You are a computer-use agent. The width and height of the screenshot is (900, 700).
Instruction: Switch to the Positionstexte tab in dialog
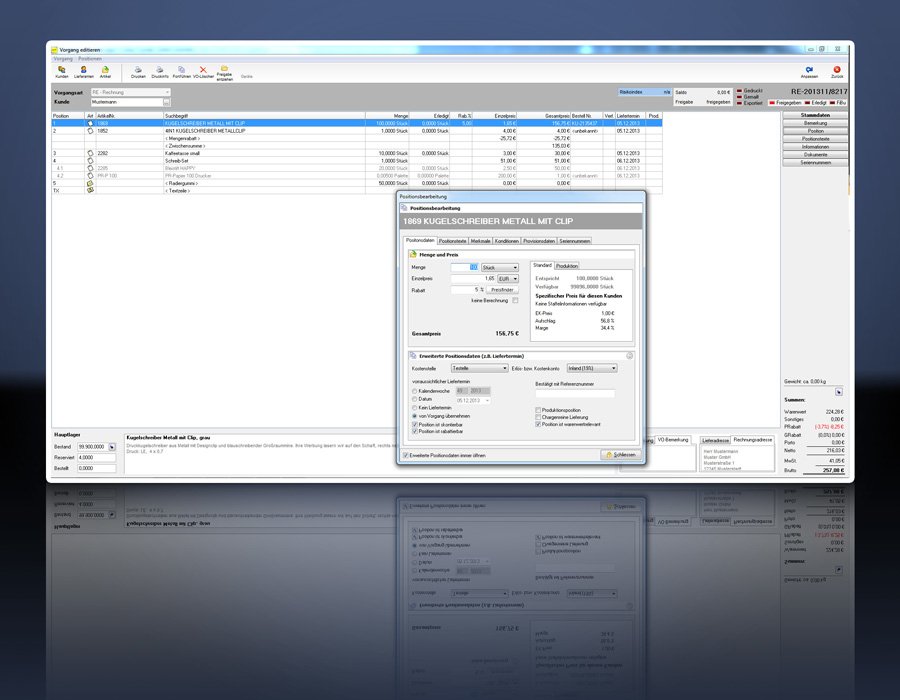[x=453, y=241]
